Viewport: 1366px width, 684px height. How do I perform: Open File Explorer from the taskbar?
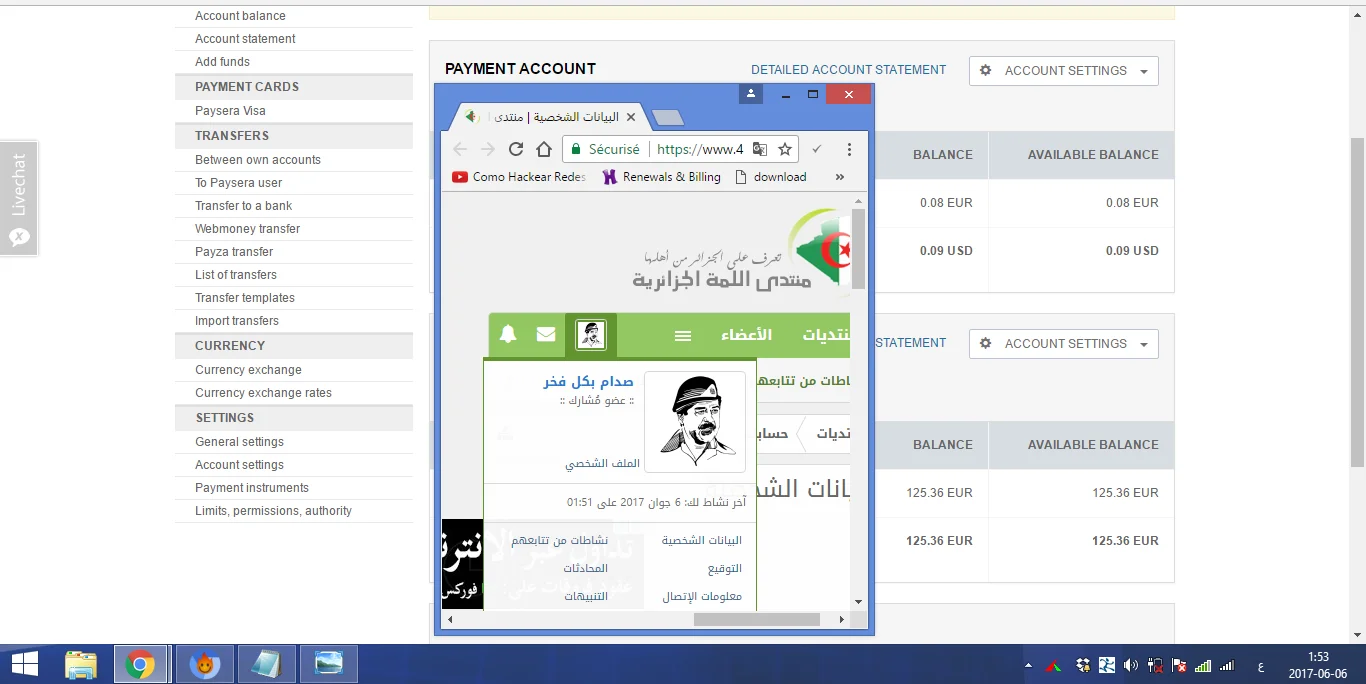(81, 664)
